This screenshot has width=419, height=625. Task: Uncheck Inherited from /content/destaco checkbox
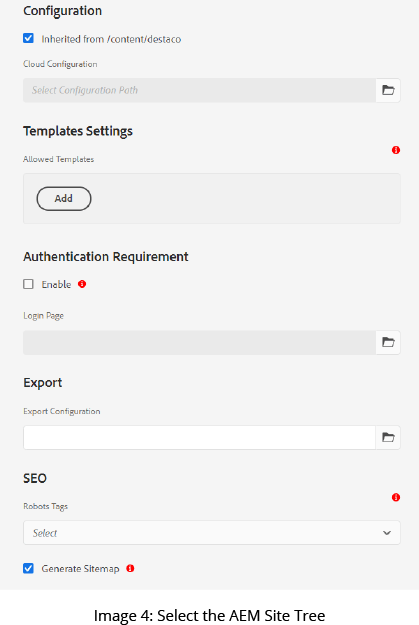[x=28, y=39]
